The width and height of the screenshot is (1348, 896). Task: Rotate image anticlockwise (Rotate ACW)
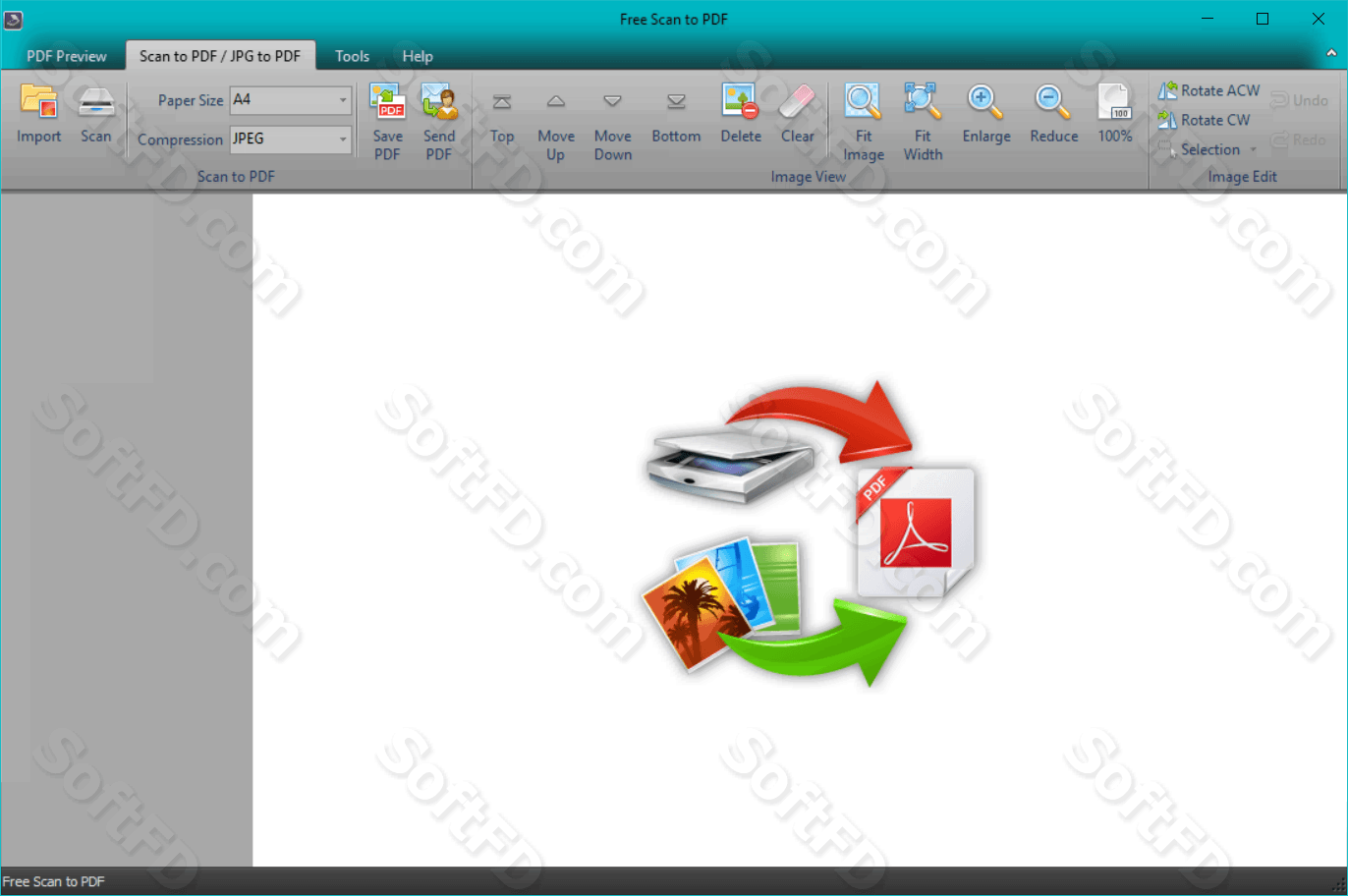coord(1208,90)
